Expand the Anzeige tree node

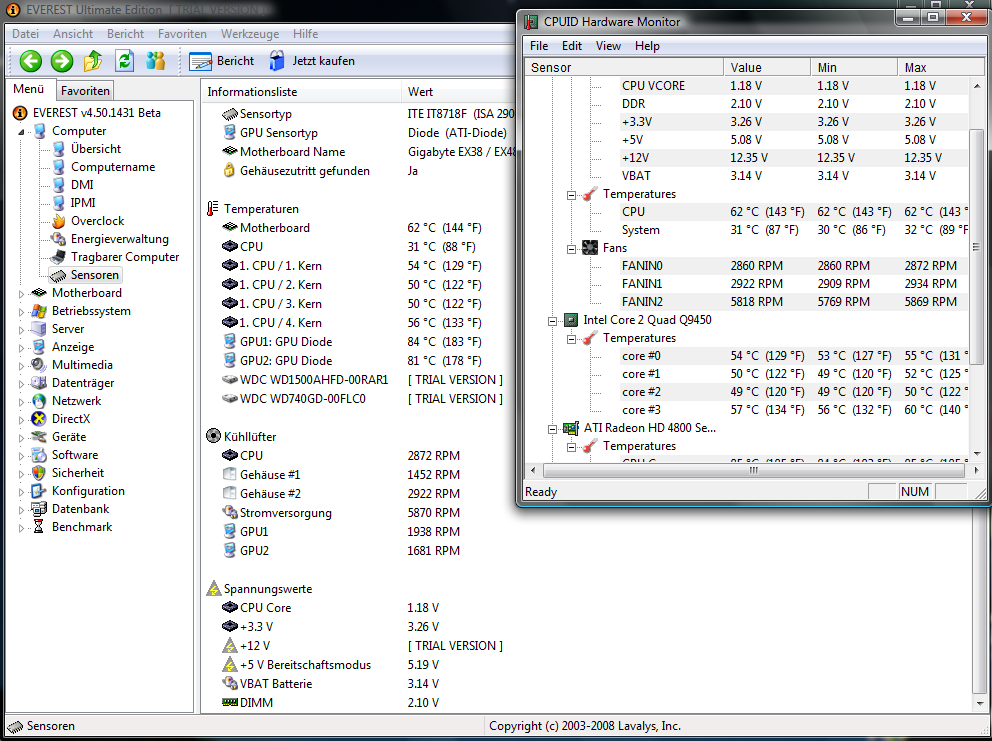point(21,348)
